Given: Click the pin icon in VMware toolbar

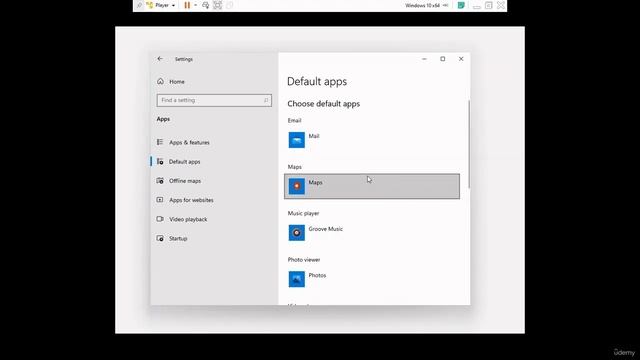Looking at the screenshot, I should (x=139, y=5).
